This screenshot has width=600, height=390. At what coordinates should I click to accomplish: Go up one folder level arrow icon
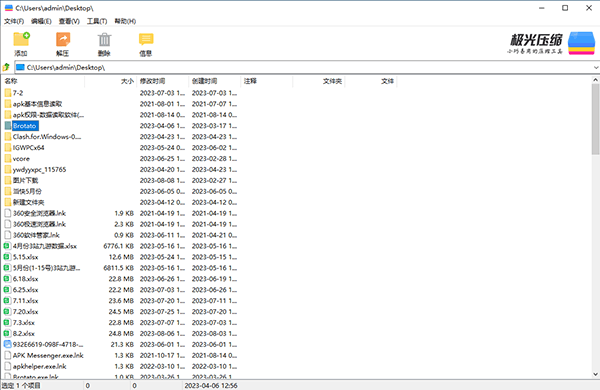coord(6,67)
